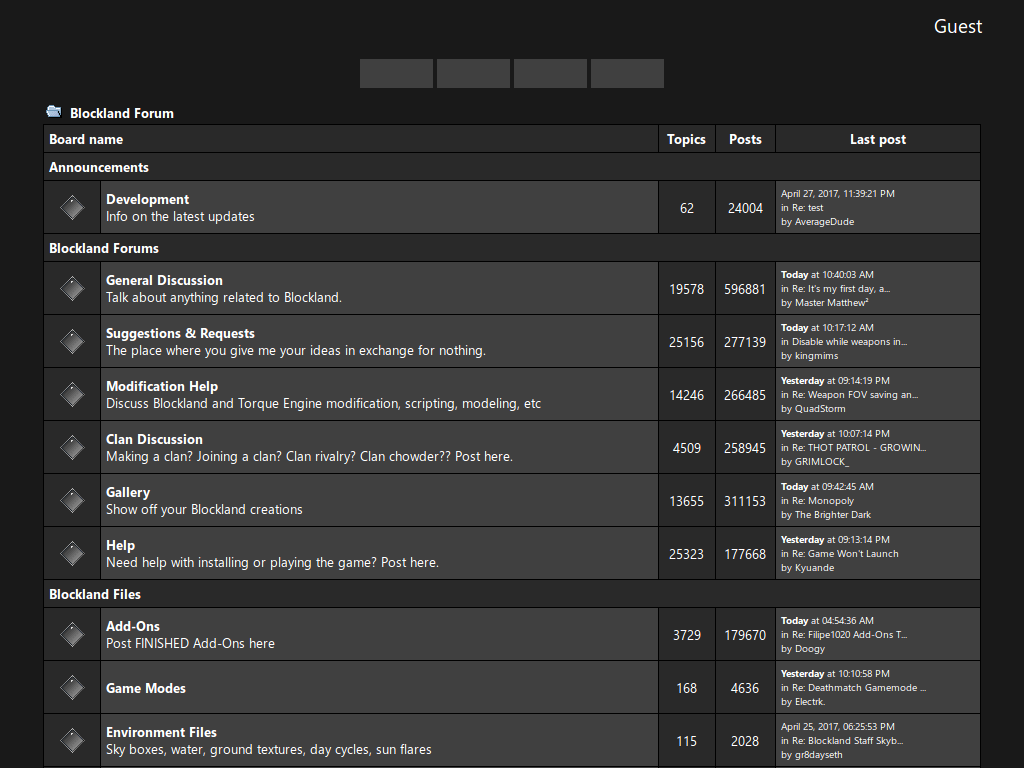
Task: Select the leftmost navigation bar button
Action: pos(396,73)
